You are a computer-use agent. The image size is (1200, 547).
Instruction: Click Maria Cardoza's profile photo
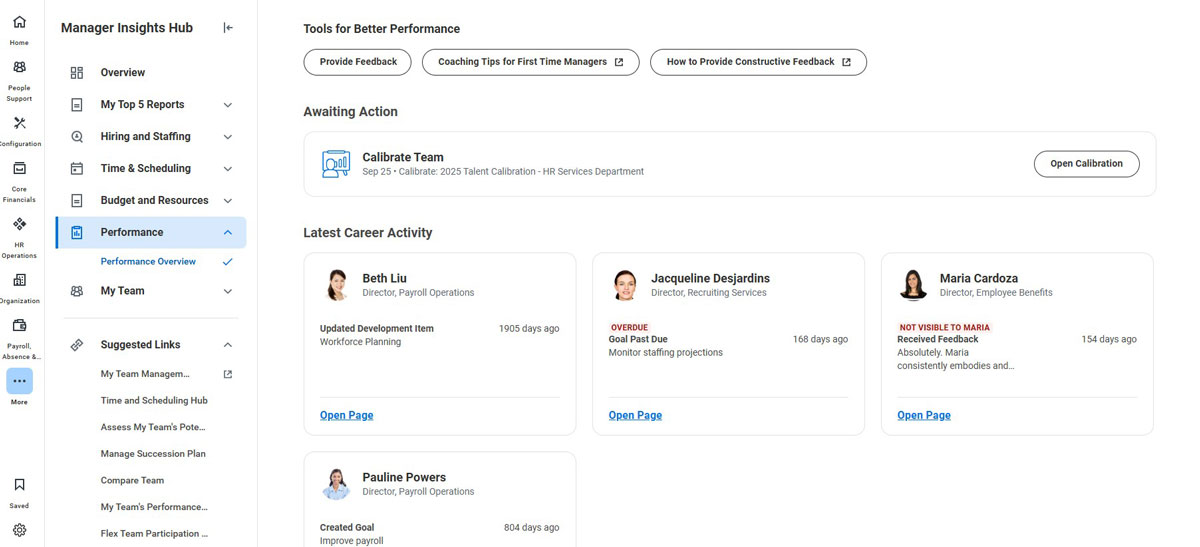pyautogui.click(x=912, y=285)
